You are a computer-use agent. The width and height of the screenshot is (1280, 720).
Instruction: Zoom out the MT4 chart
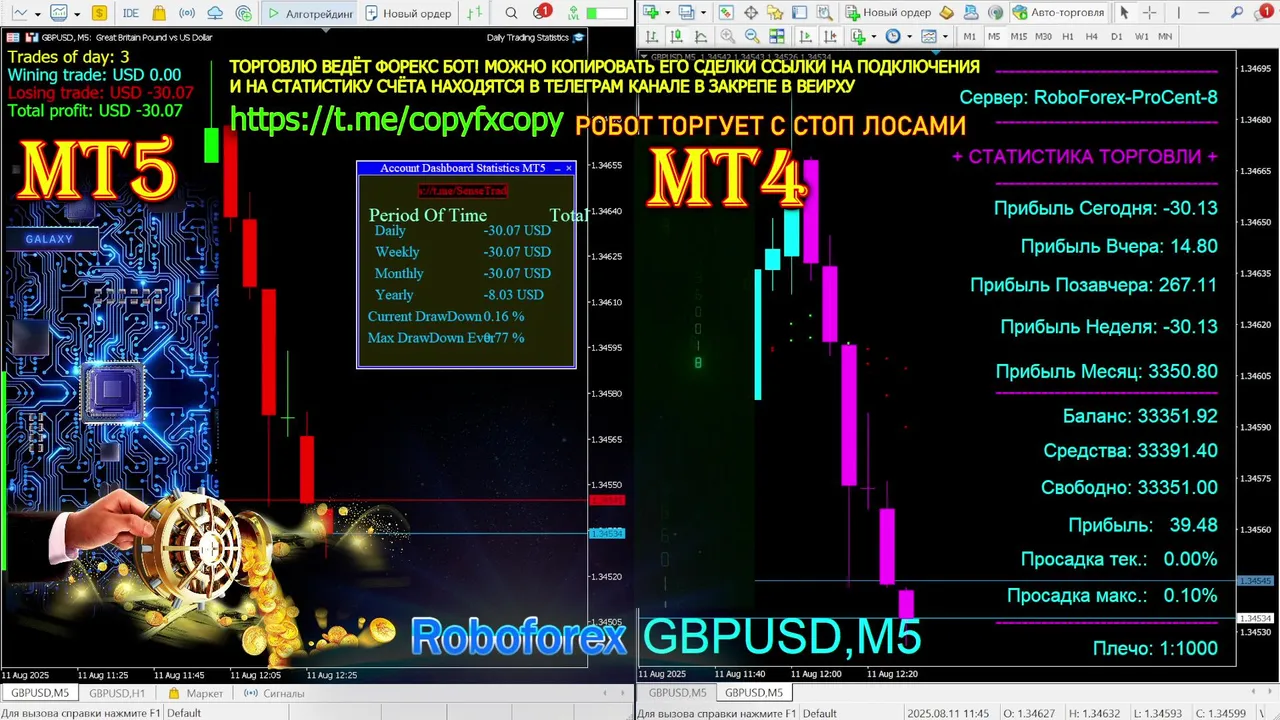[752, 36]
